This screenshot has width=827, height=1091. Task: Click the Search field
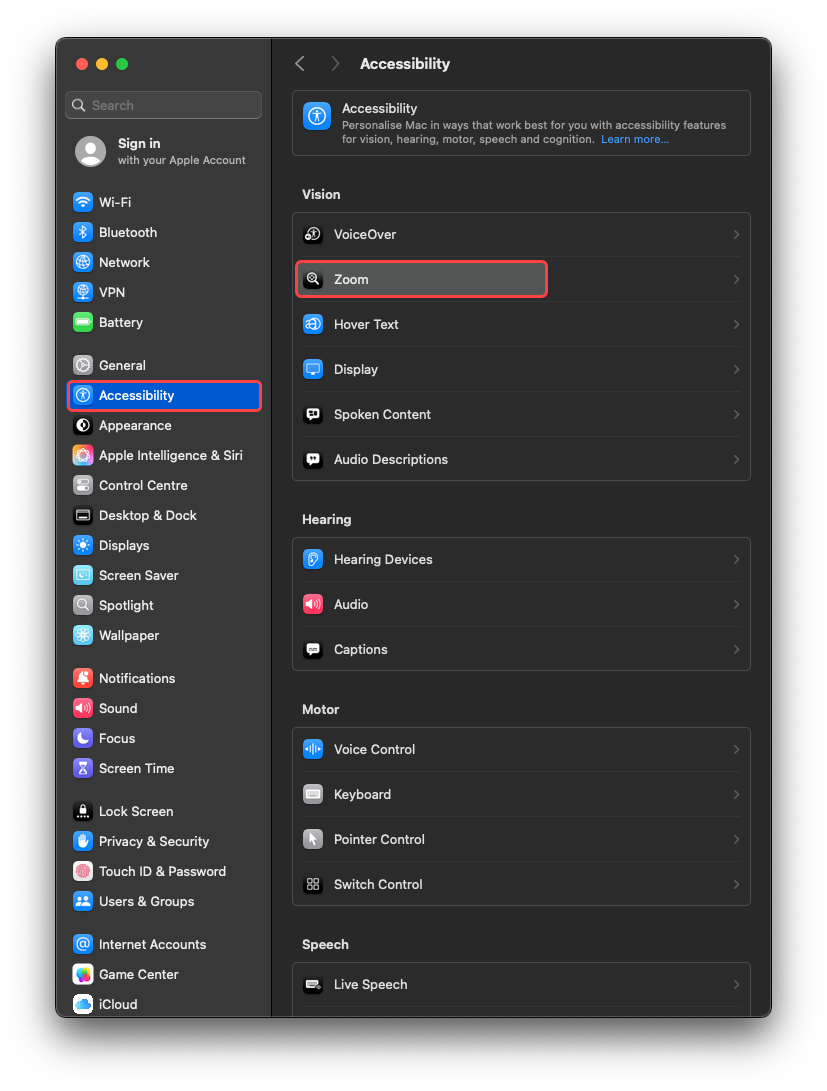pyautogui.click(x=163, y=105)
